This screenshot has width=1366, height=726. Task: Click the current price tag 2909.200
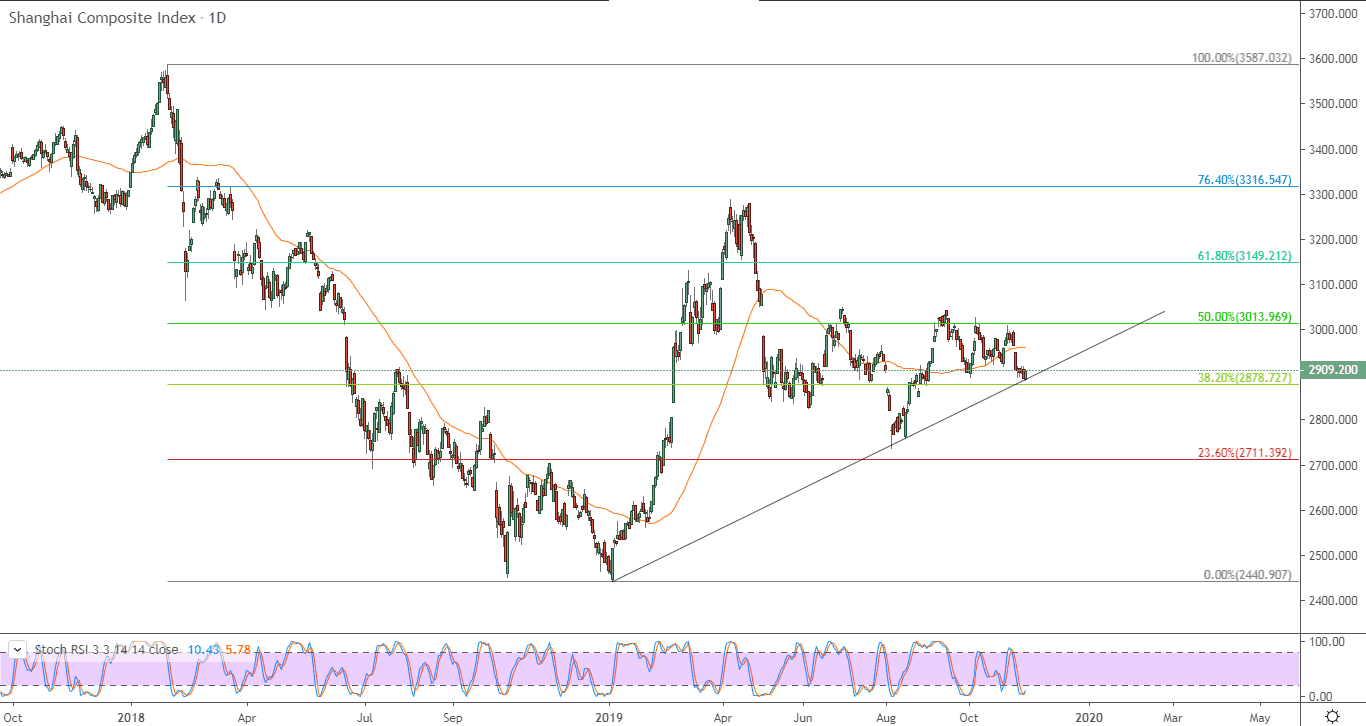click(x=1332, y=370)
